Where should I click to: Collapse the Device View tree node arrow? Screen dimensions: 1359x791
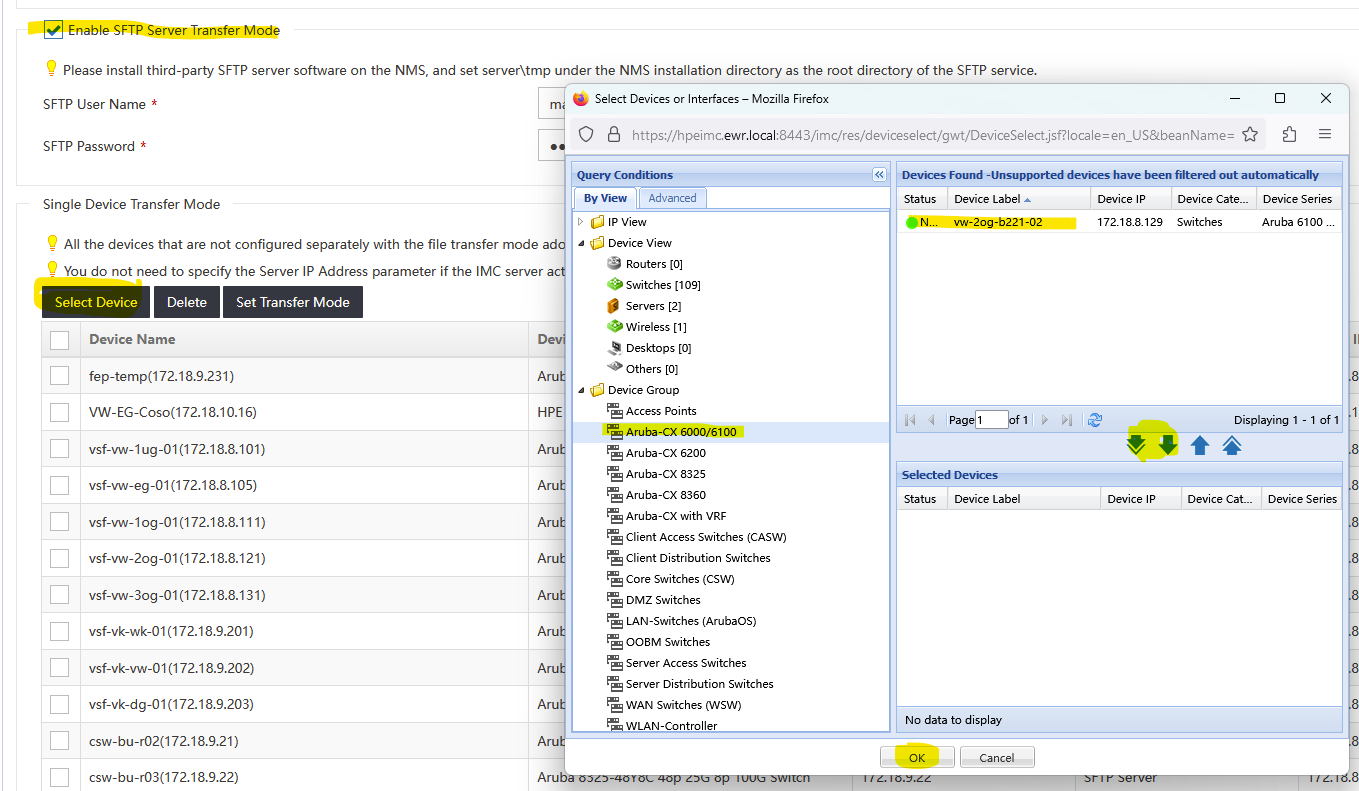tap(581, 243)
